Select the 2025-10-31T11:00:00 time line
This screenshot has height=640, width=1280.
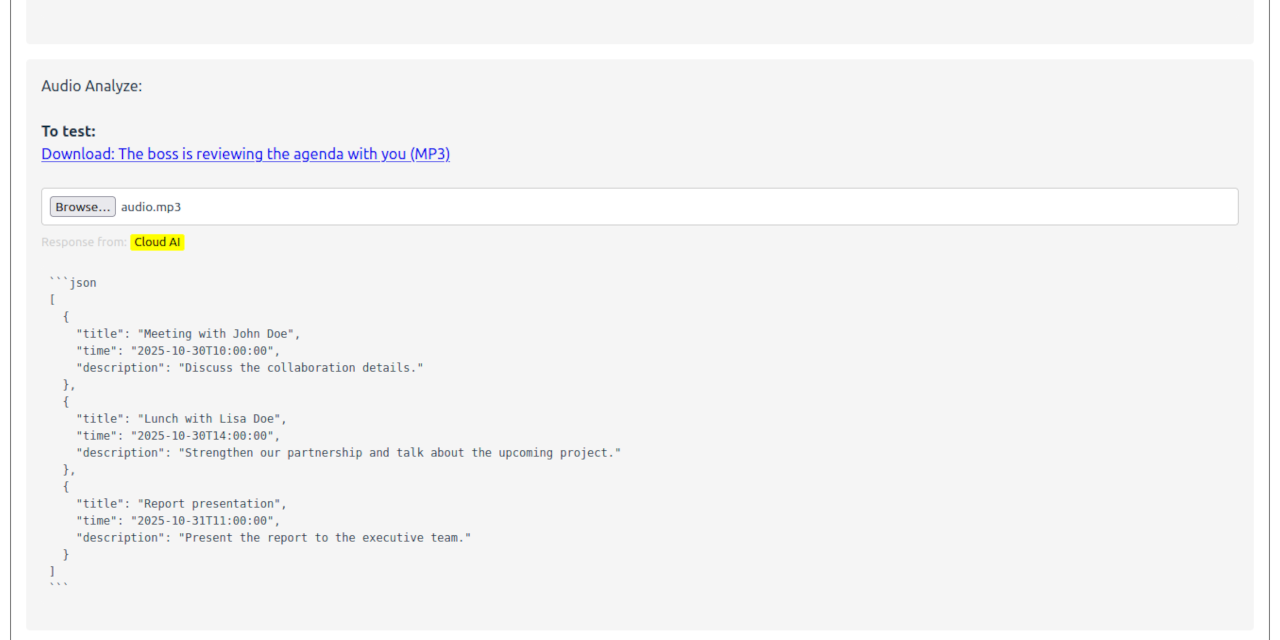[x=178, y=521]
